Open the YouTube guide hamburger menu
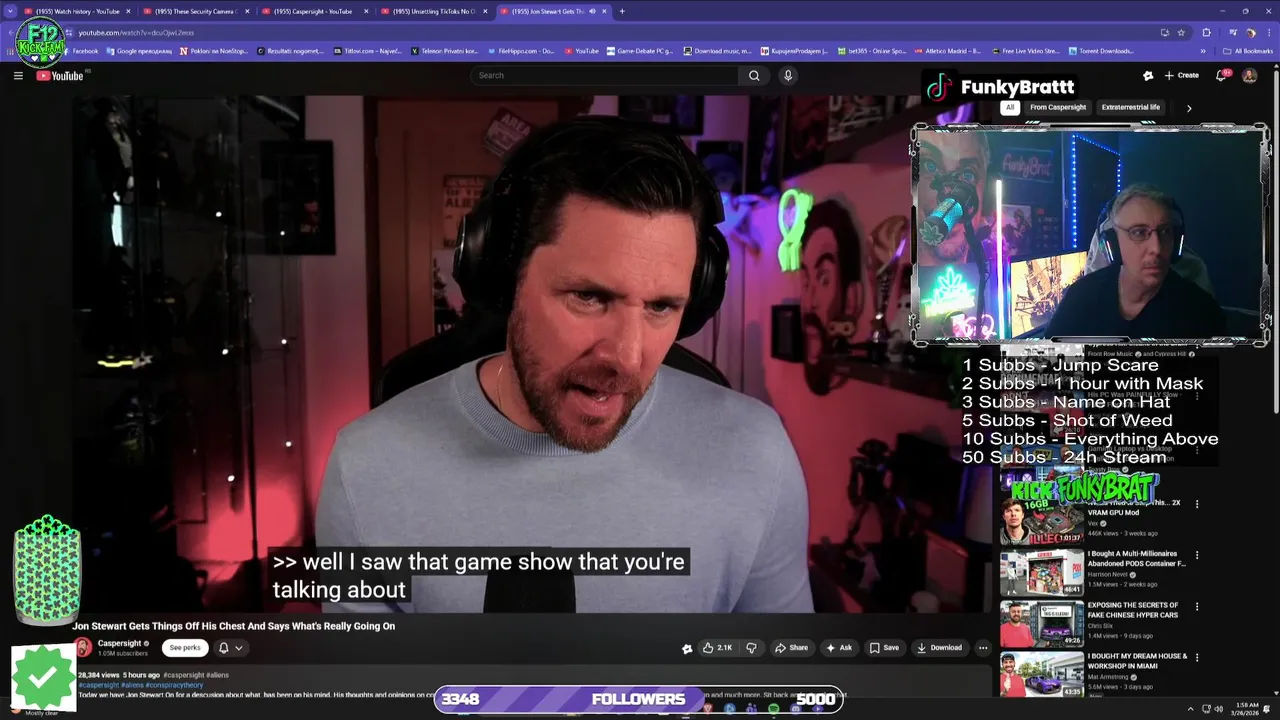 [18, 75]
